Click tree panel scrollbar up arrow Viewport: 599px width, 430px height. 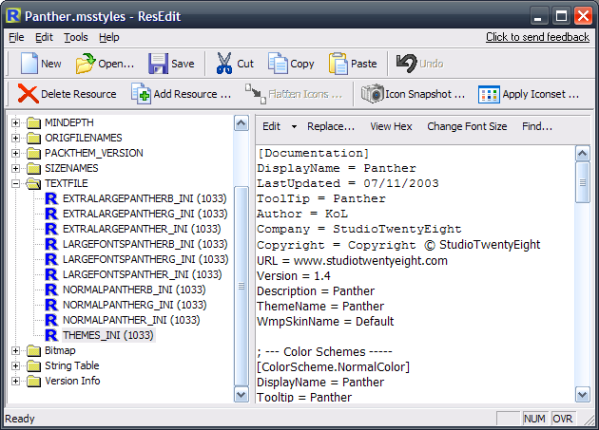(x=241, y=123)
